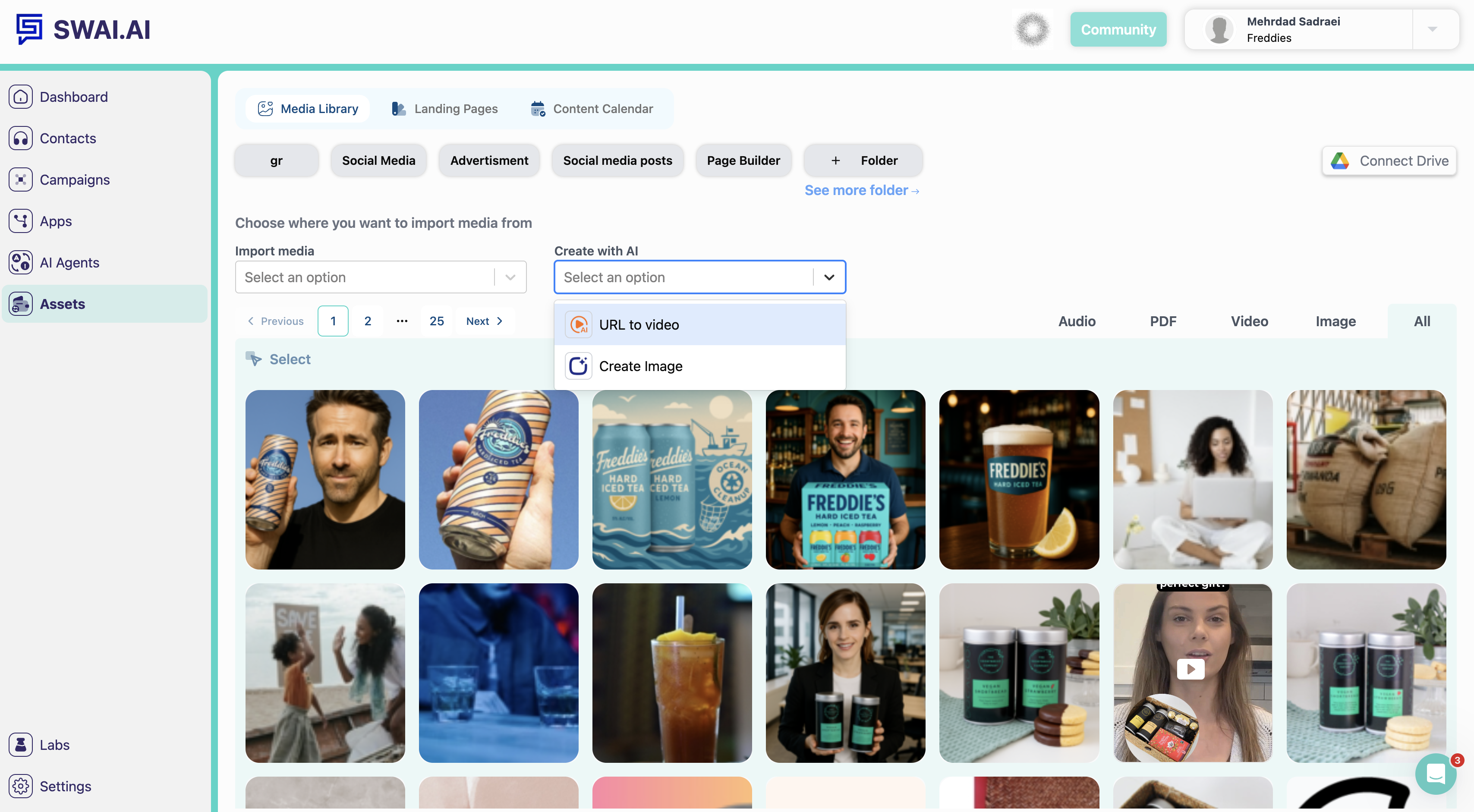Open the Page Builder folder
Viewport: 1474px width, 812px height.
[743, 161]
